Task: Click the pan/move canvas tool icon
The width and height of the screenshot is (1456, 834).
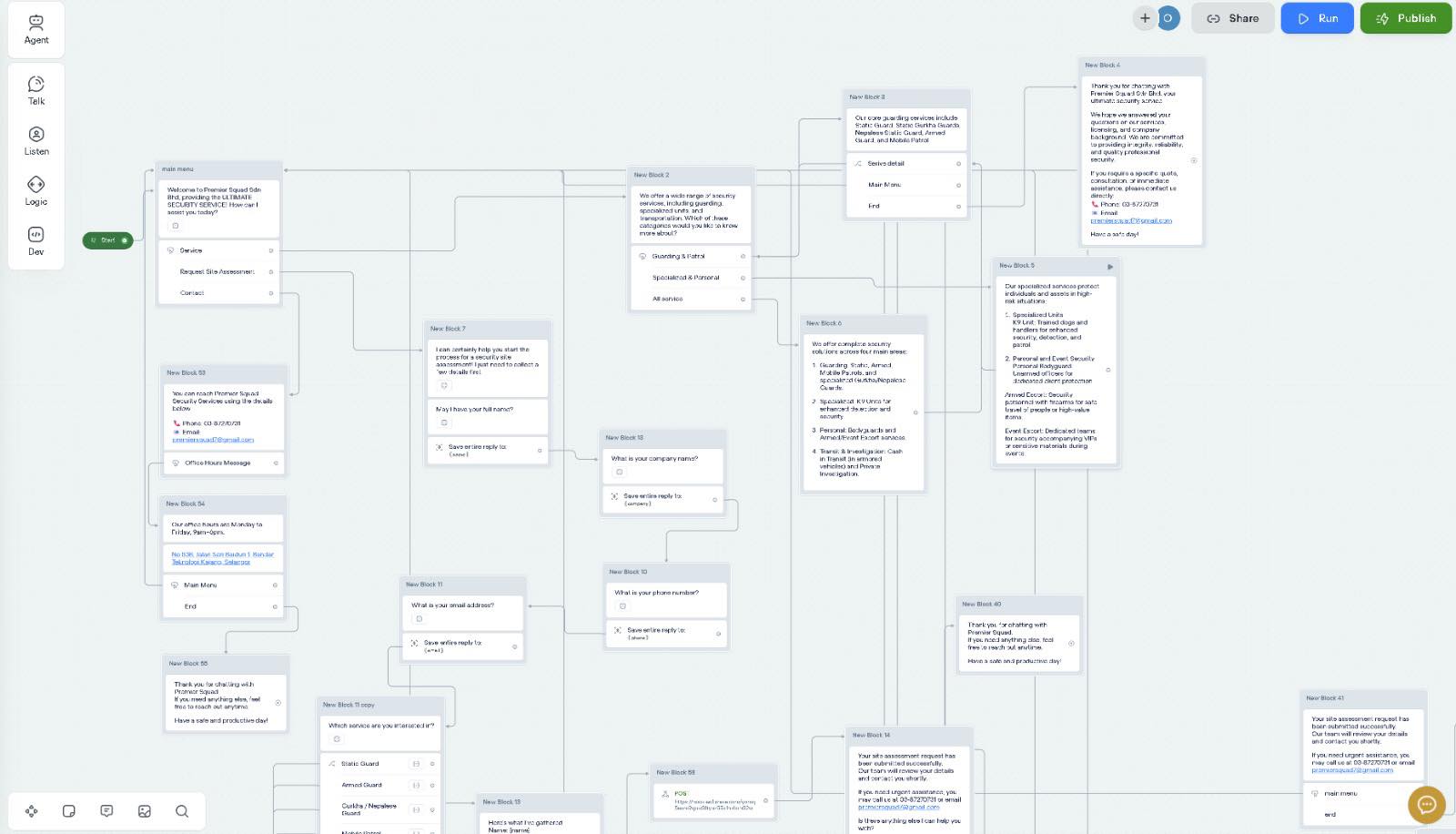Action: (x=31, y=811)
